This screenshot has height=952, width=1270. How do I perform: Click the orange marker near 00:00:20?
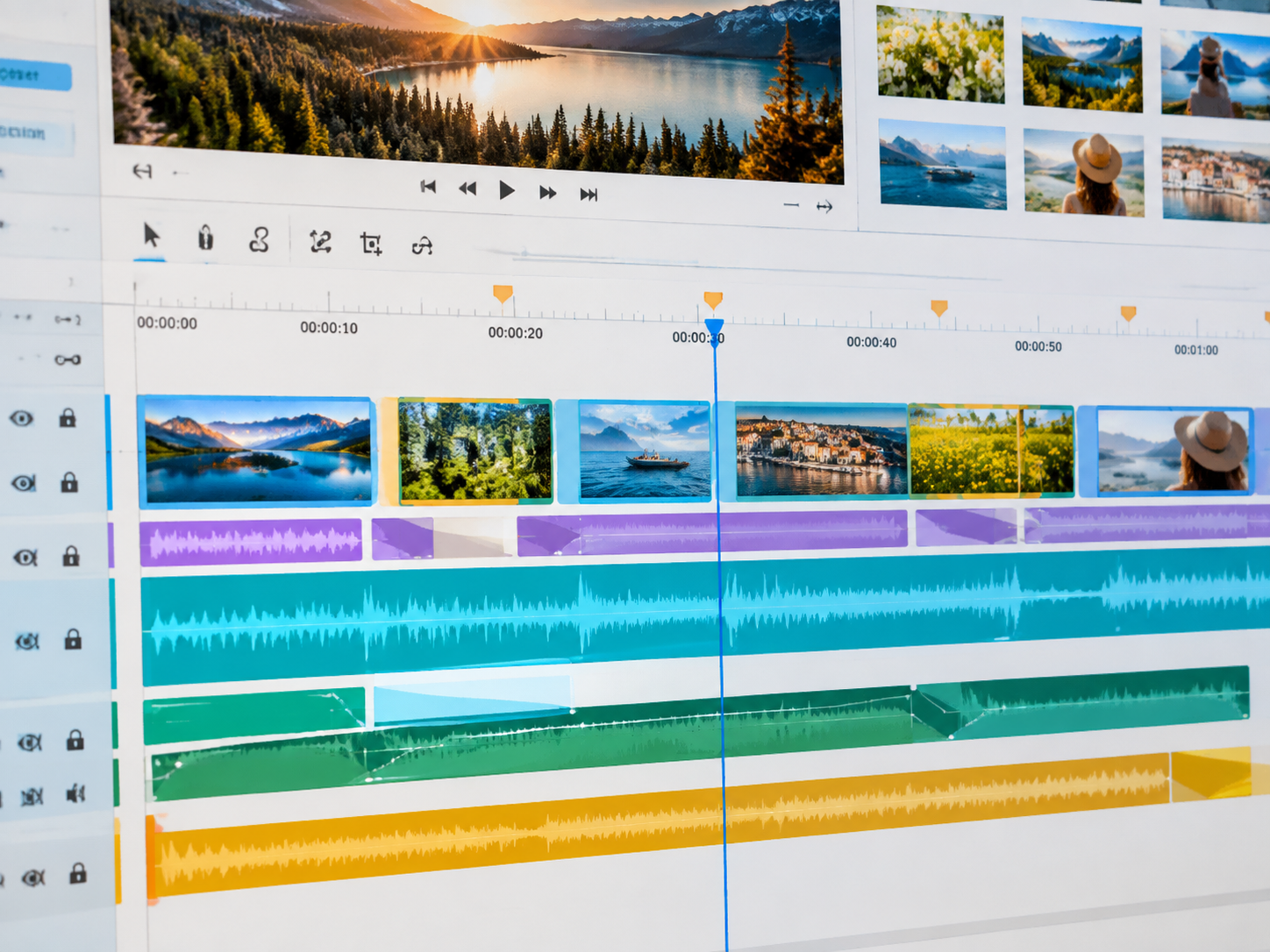click(503, 294)
